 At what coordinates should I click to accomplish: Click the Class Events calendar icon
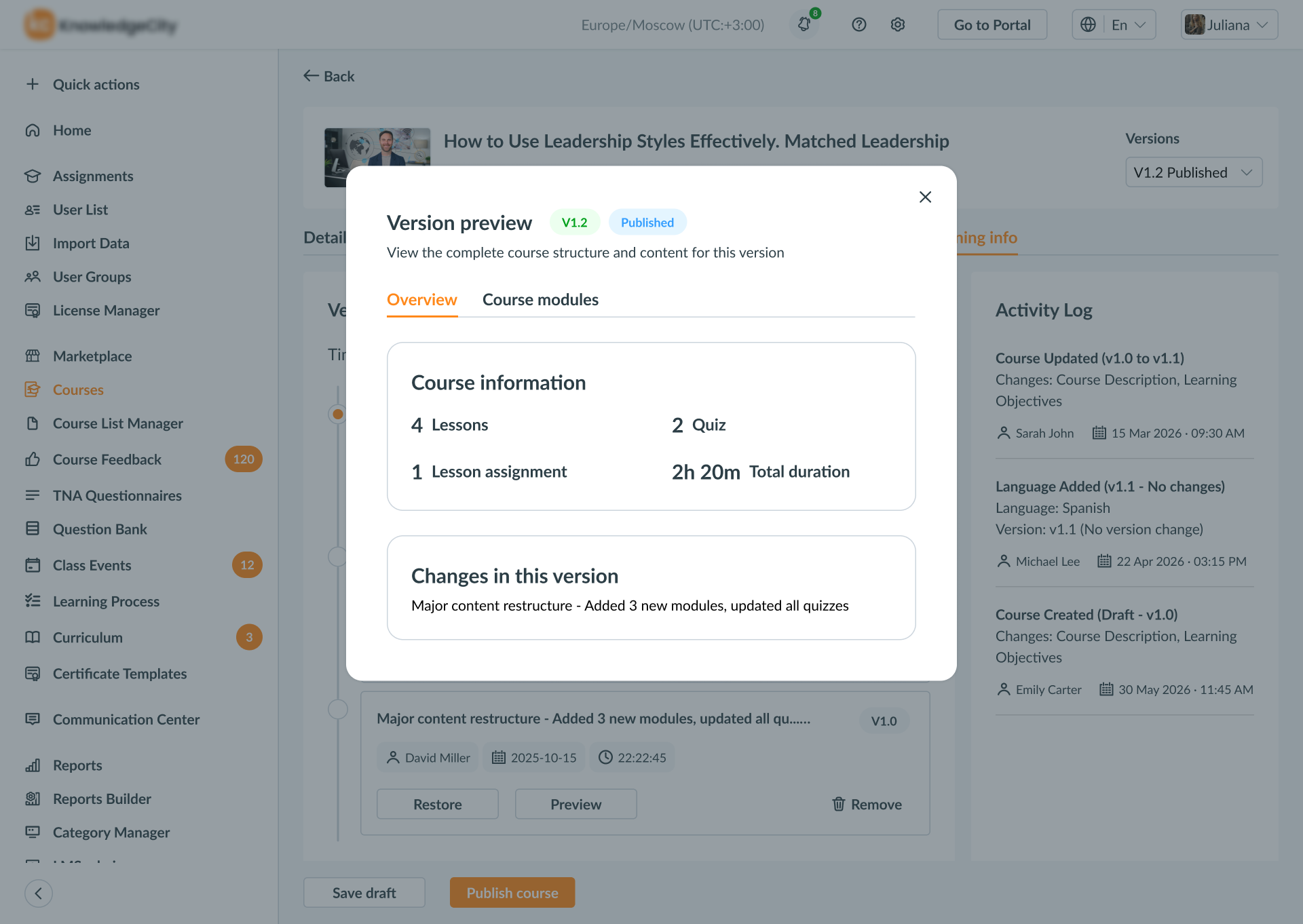pyautogui.click(x=33, y=565)
